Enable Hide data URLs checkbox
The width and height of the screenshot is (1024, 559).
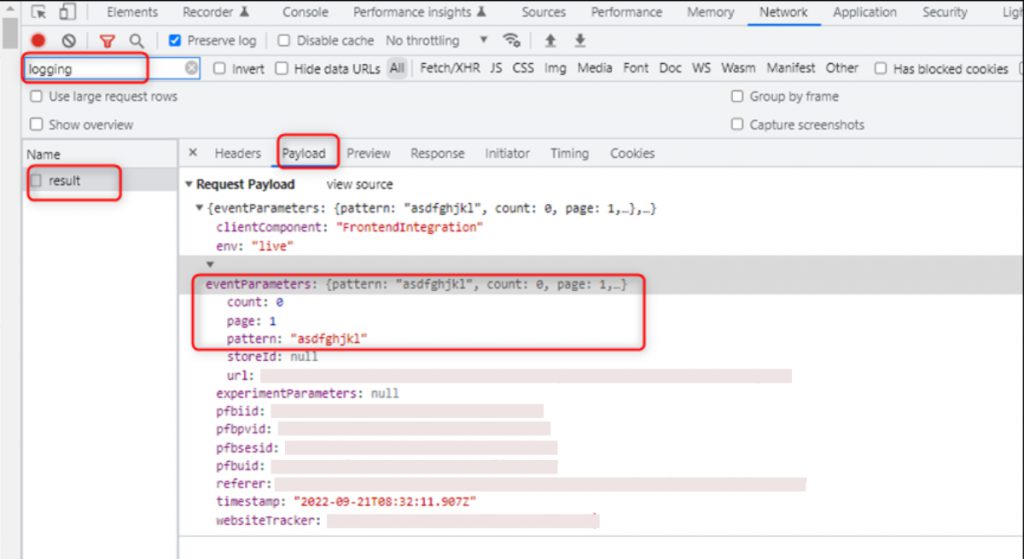point(281,69)
